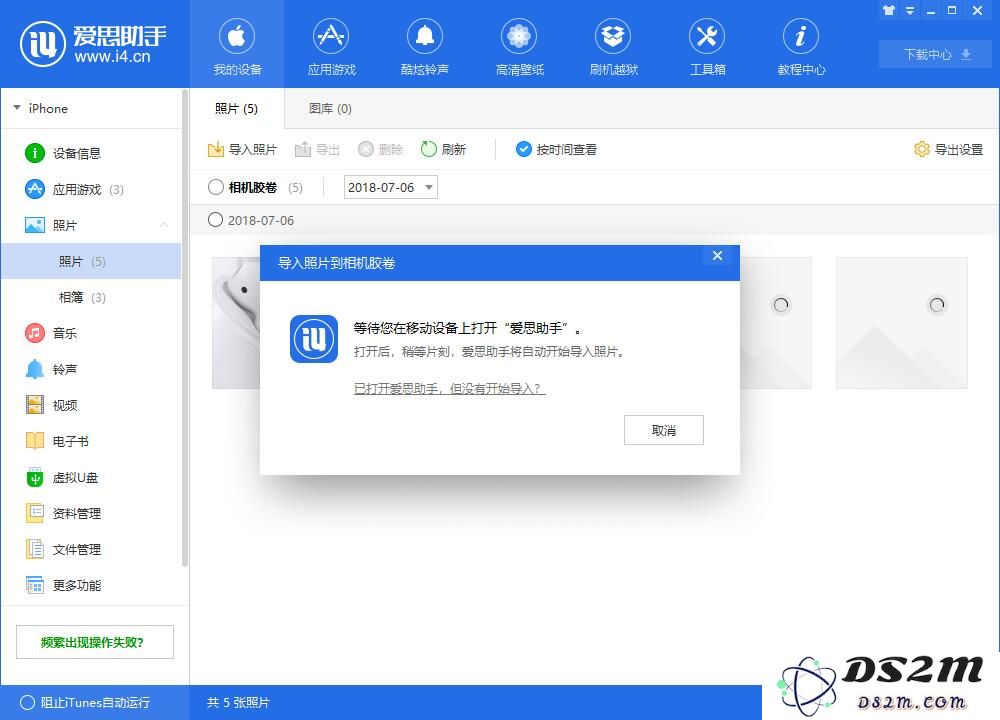Open 刷机越狱 flashing section
This screenshot has width=1000, height=720.
point(613,46)
